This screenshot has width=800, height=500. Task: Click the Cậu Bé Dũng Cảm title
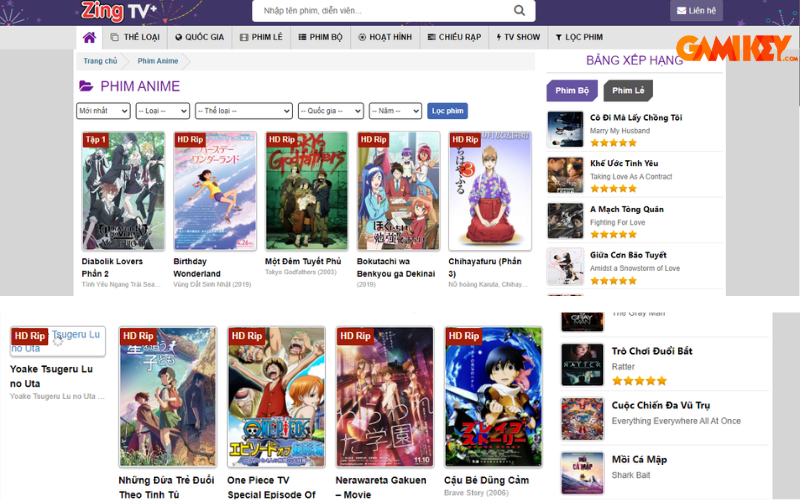(x=486, y=480)
